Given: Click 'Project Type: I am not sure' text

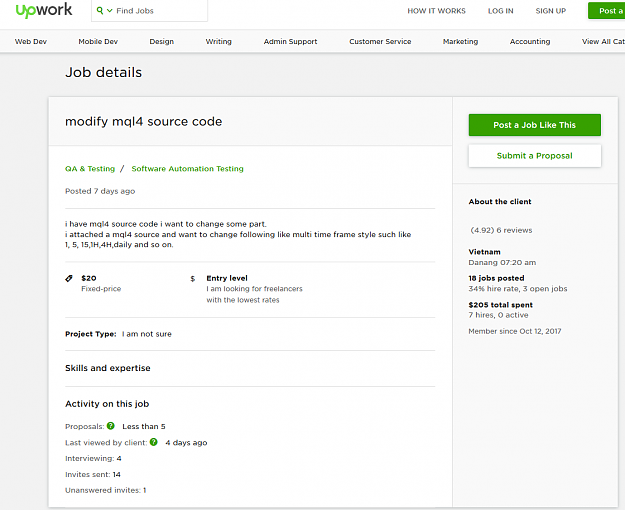Looking at the screenshot, I should (118, 334).
